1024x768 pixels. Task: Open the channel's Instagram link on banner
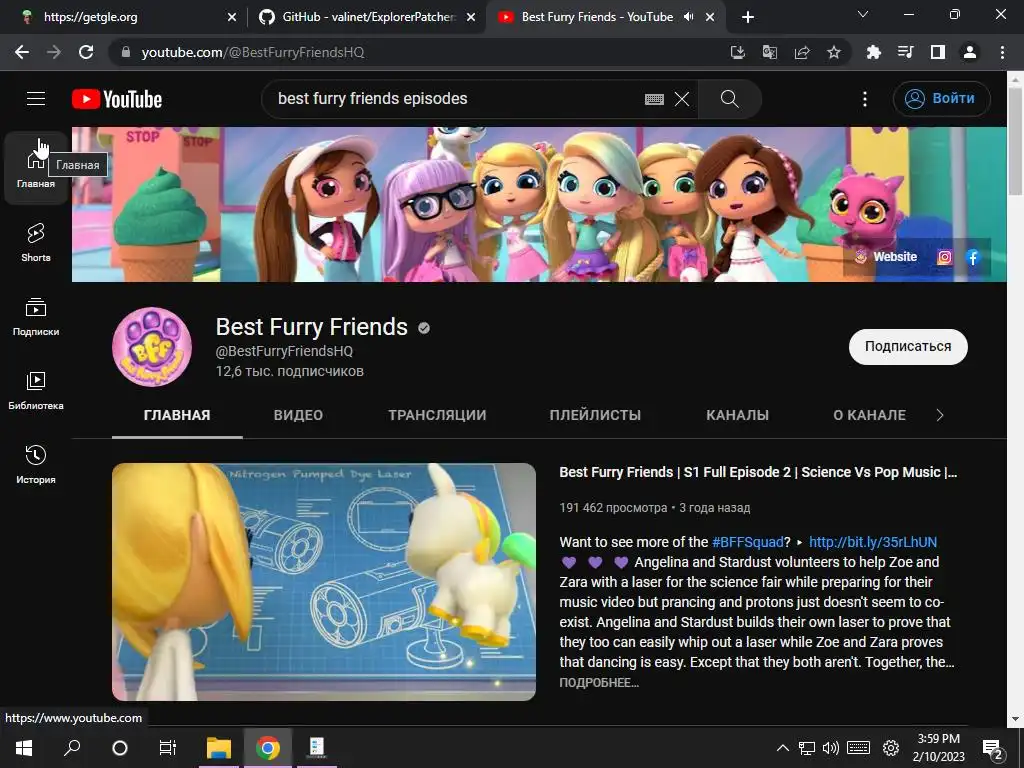[x=944, y=257]
